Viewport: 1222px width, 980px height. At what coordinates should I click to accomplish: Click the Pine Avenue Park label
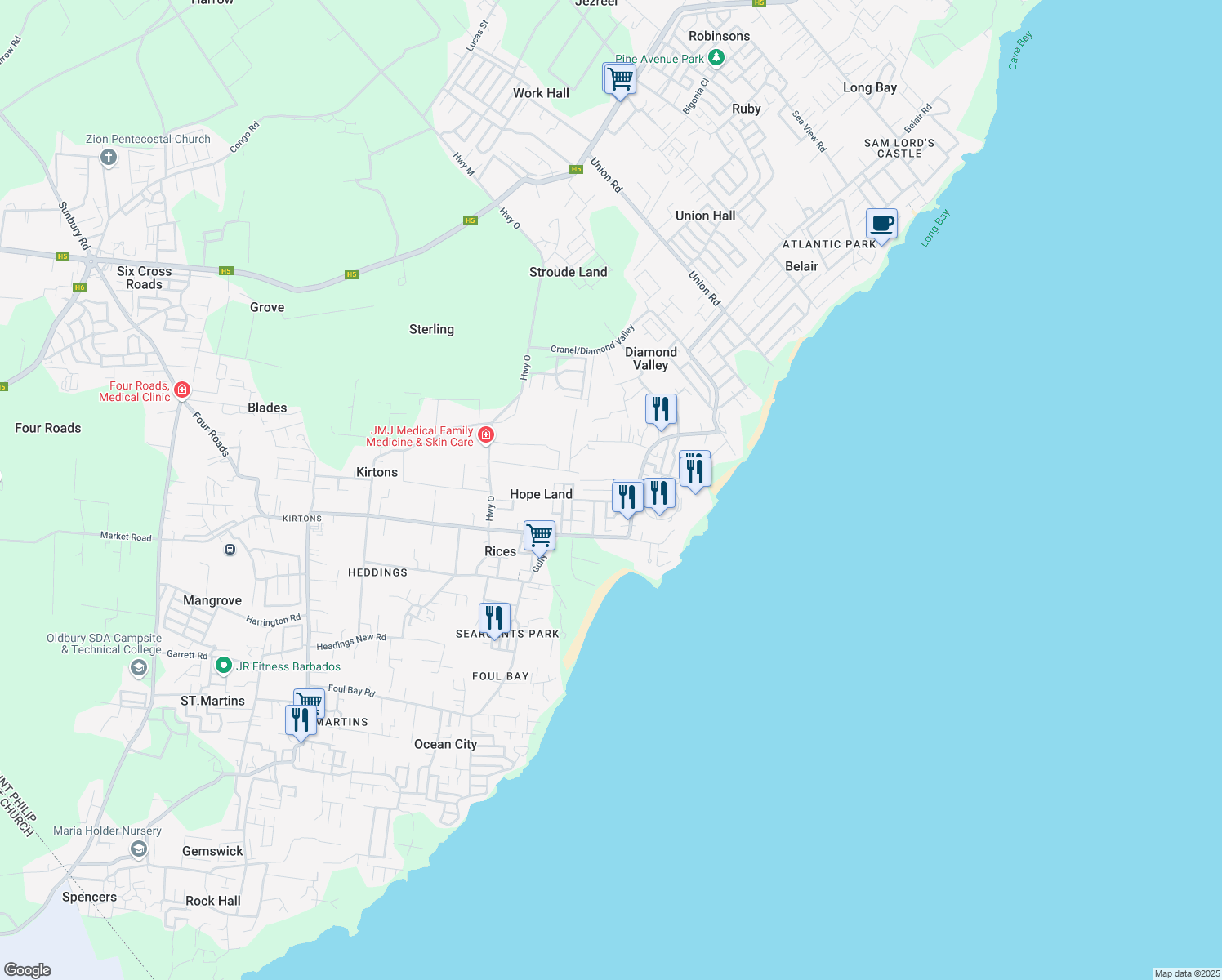659,59
